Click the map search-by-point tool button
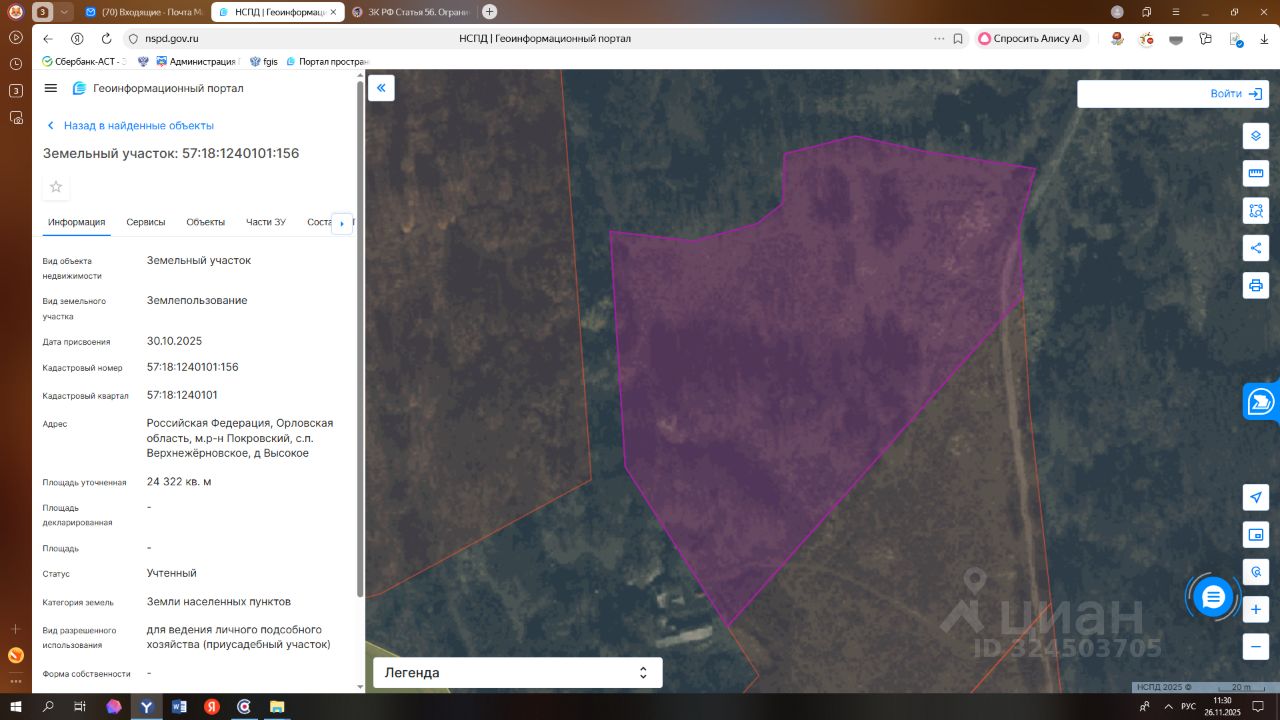The image size is (1280, 720). pos(1256,572)
